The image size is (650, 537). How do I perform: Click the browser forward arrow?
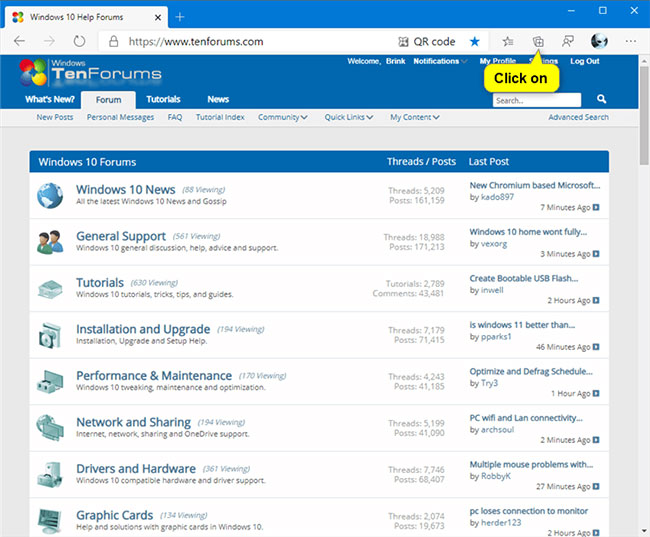49,41
